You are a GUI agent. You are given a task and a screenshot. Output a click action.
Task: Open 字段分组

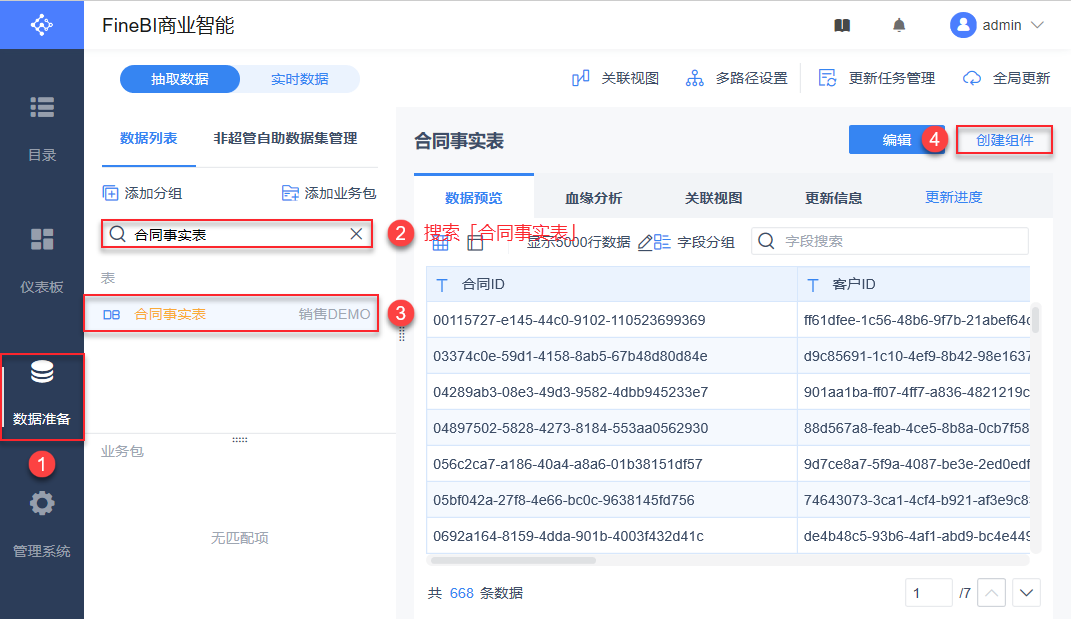(695, 243)
